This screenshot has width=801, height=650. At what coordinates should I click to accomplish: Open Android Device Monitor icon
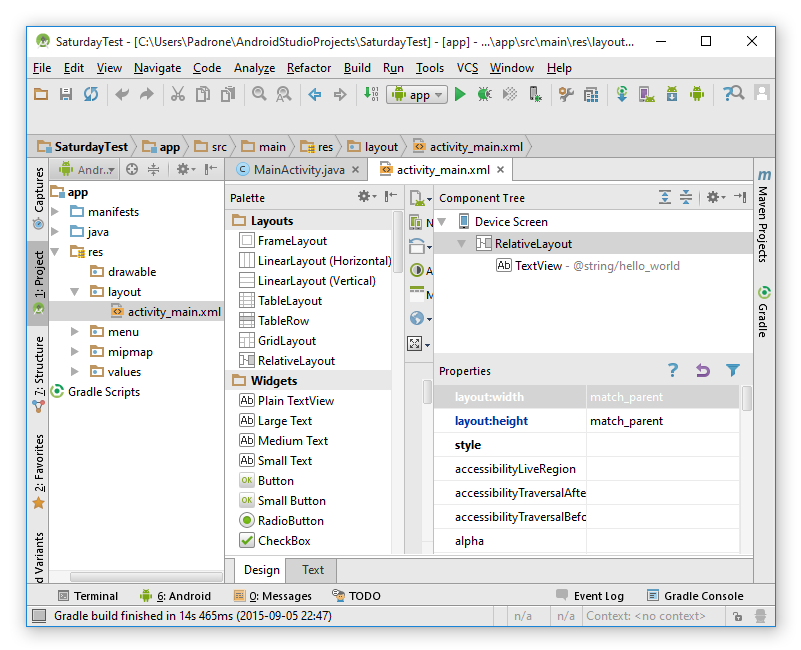pos(697,94)
